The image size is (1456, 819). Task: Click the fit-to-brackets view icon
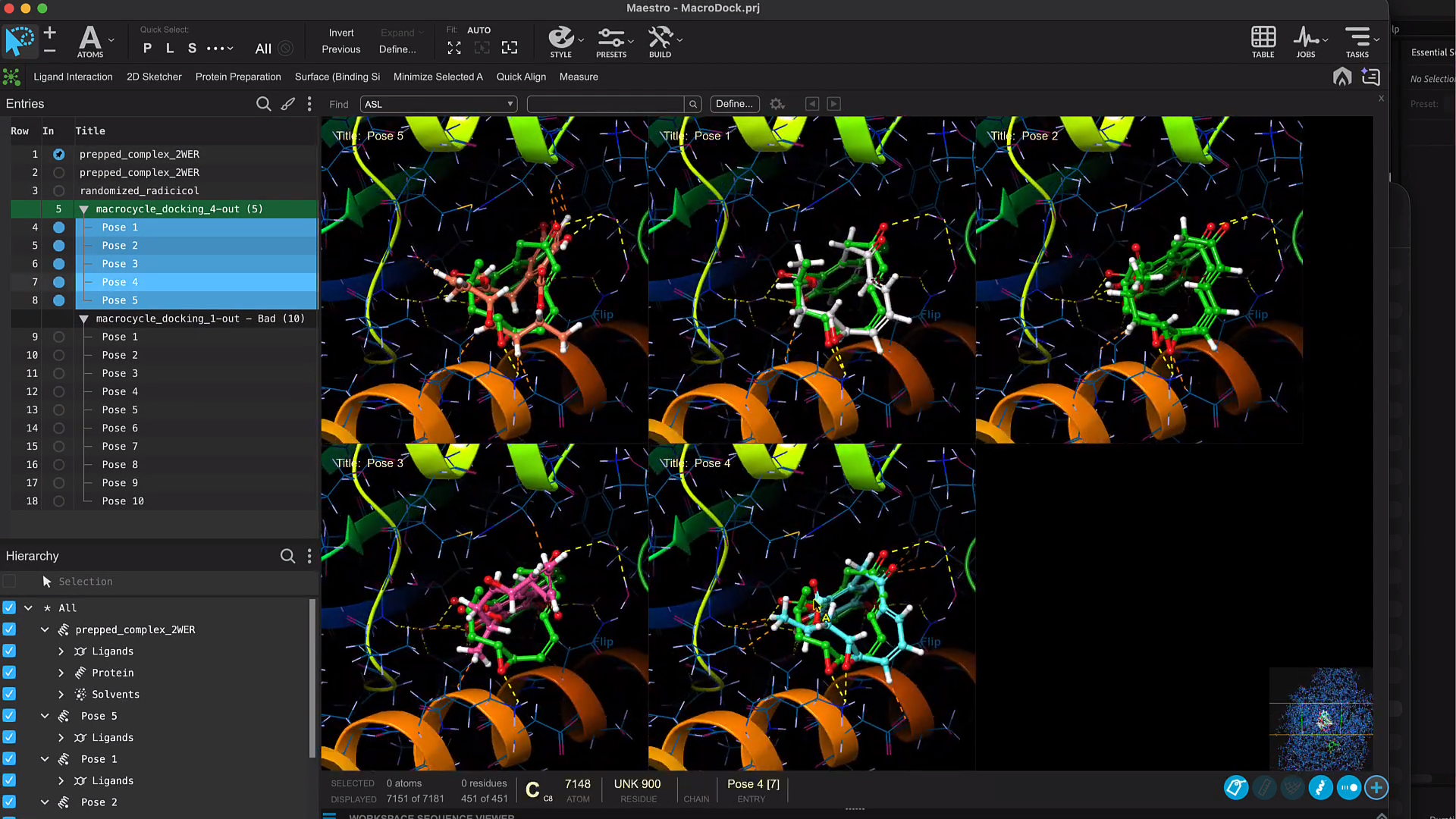click(510, 48)
